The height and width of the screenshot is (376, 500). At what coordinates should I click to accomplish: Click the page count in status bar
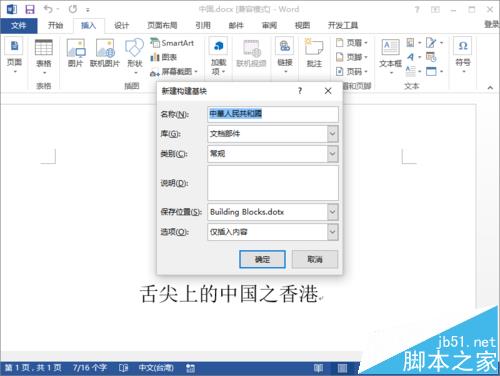[33, 368]
